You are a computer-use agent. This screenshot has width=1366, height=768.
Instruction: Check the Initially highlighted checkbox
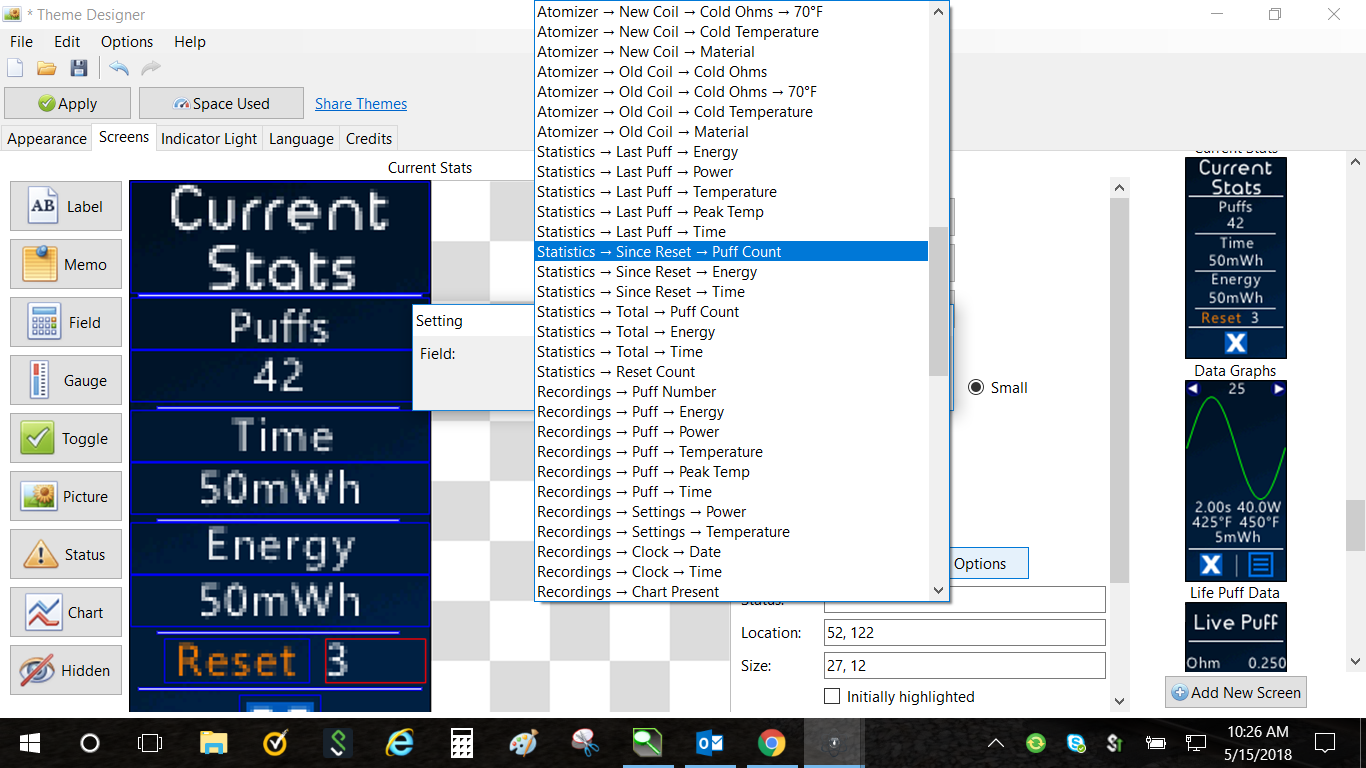[832, 696]
